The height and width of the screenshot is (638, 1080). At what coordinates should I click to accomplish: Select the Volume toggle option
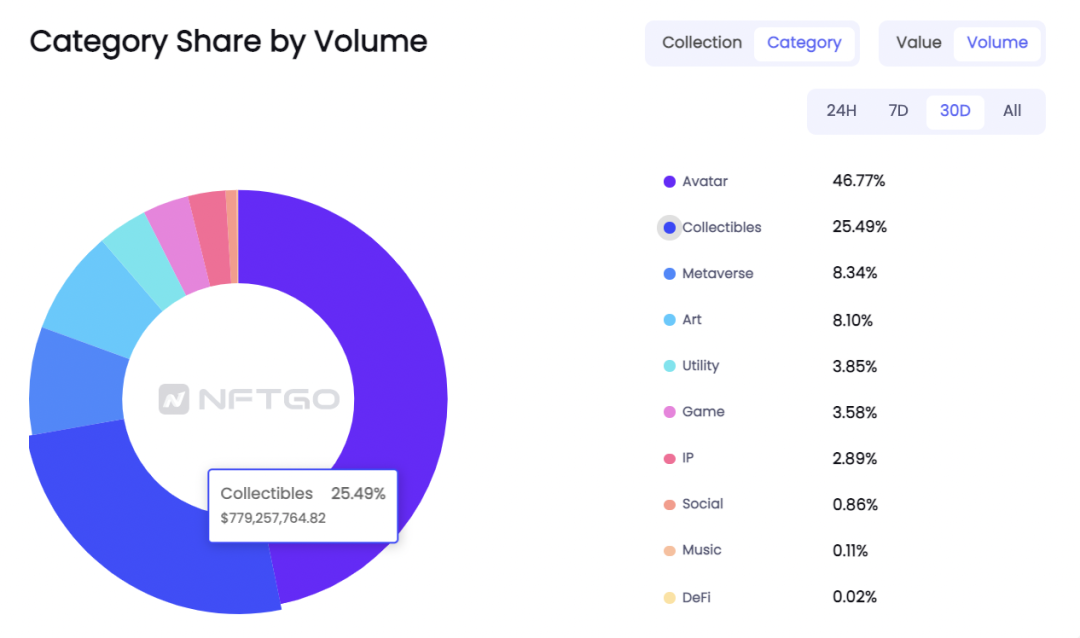coord(997,43)
